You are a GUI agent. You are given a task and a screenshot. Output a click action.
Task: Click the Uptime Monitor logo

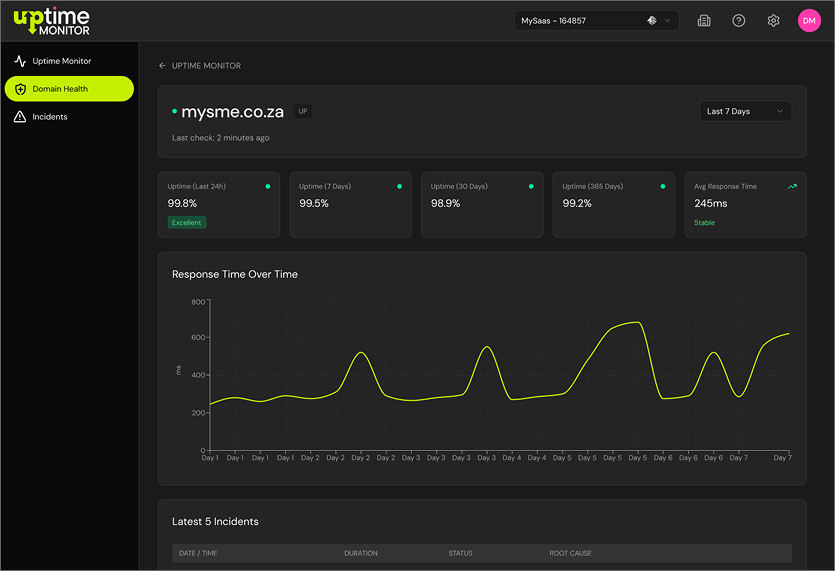click(52, 21)
